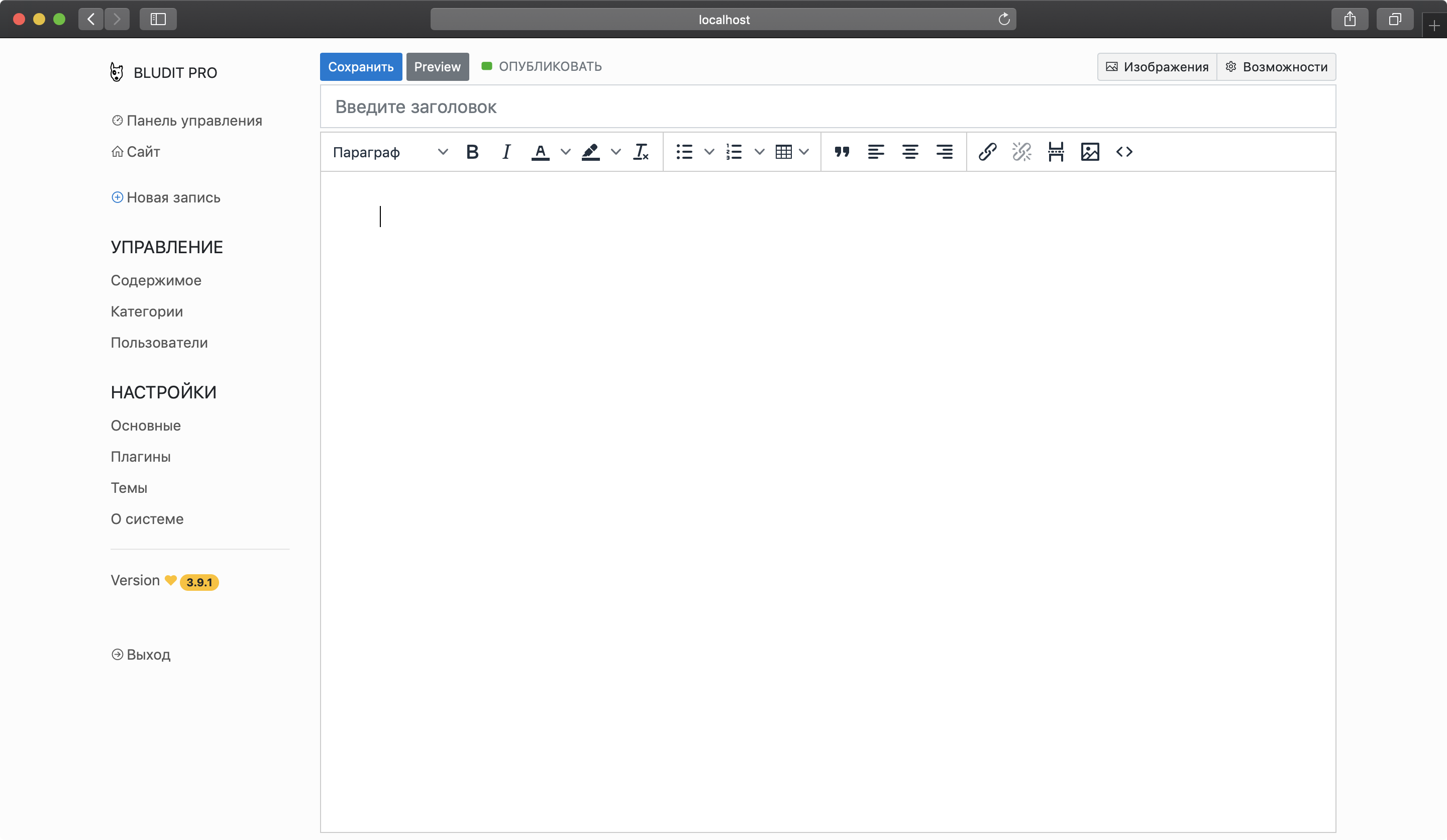
Task: Expand numbered list style options
Action: pos(759,152)
